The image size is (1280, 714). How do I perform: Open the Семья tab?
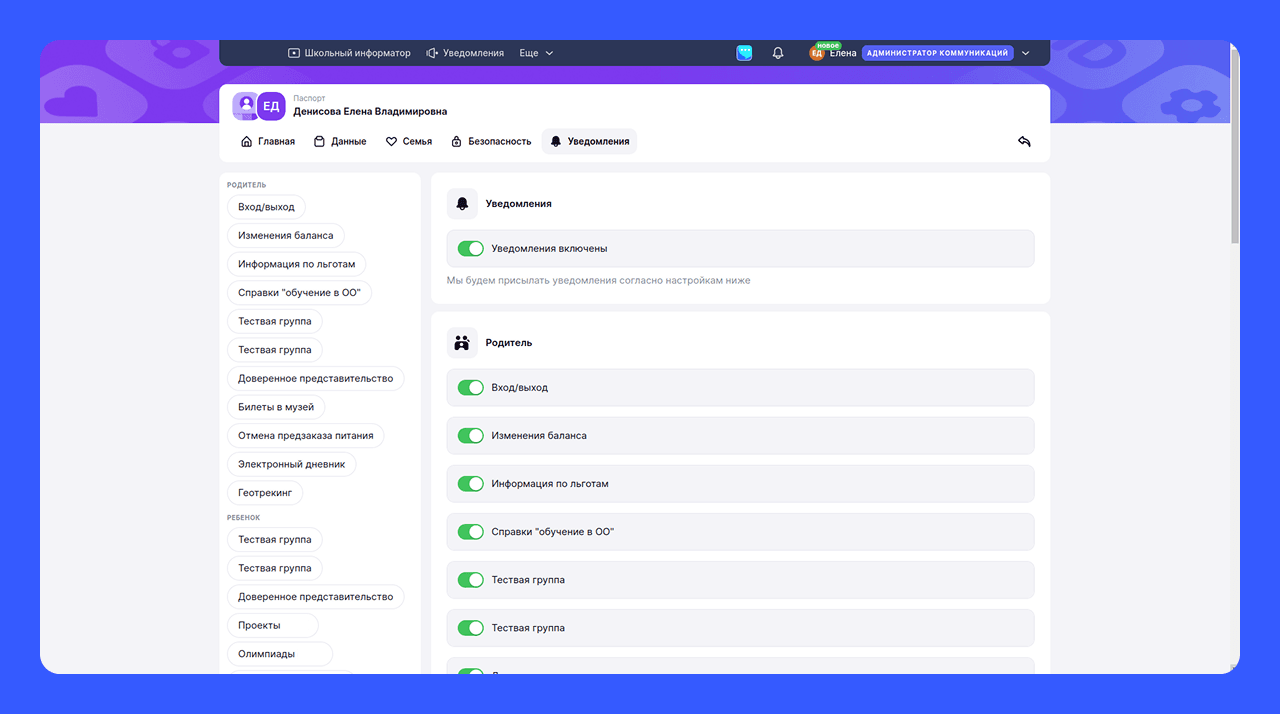409,142
